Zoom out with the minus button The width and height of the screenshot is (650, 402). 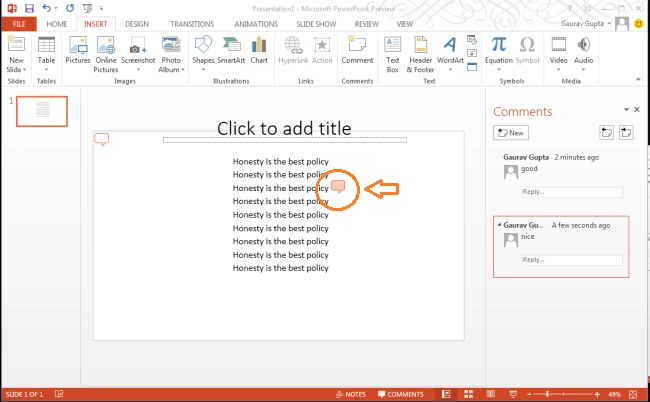[529, 394]
